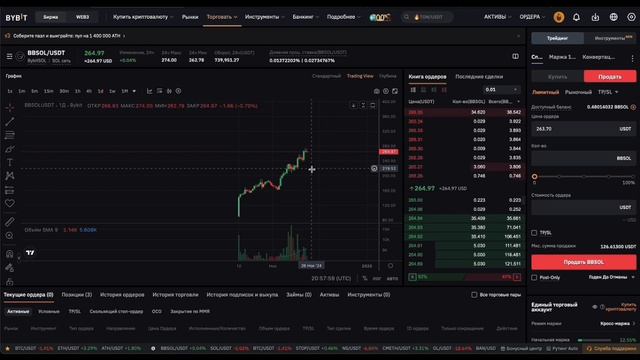
Task: Select the Market (Рыночный) order tab
Action: click(578, 92)
